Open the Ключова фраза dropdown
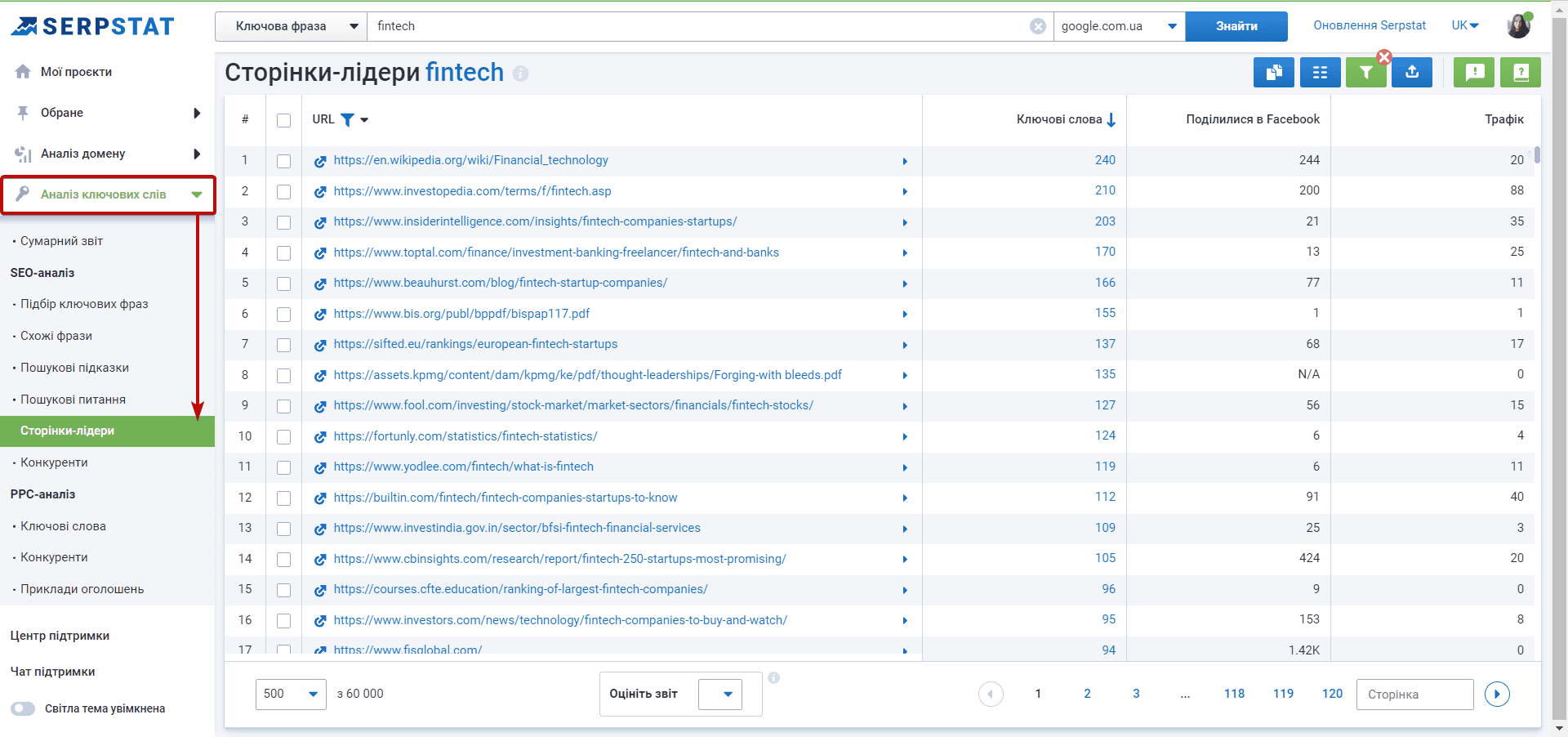 coord(291,26)
